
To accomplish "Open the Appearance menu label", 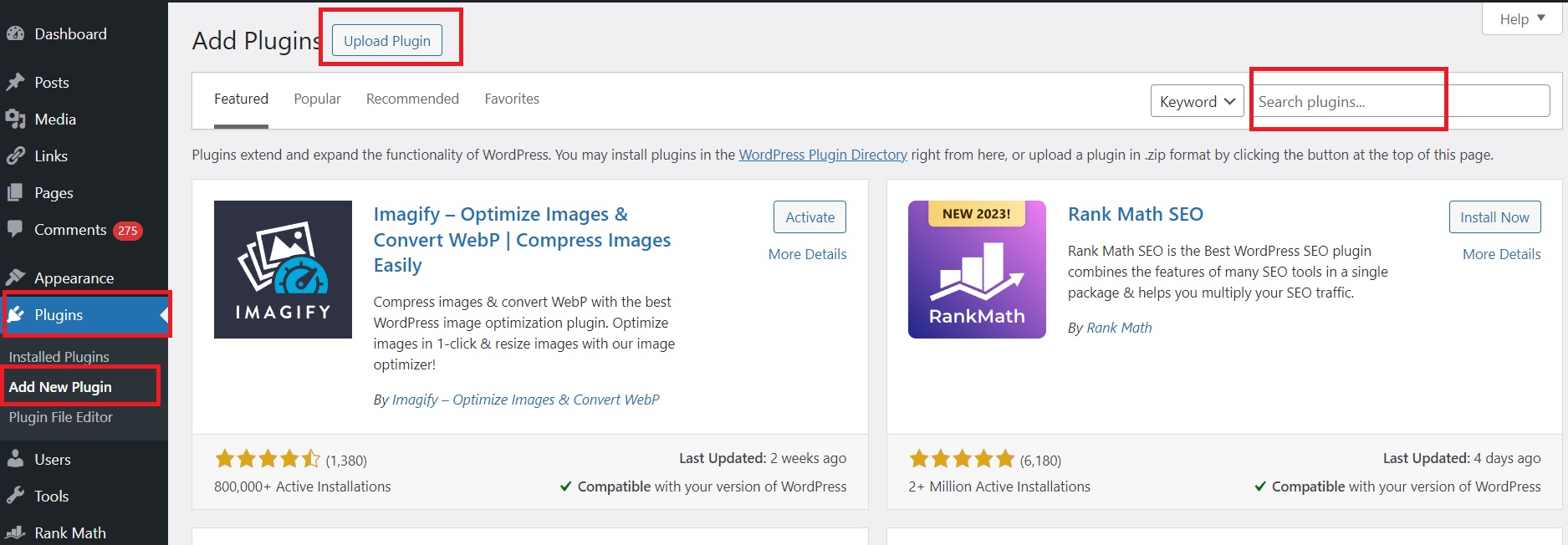I will pos(74,278).
